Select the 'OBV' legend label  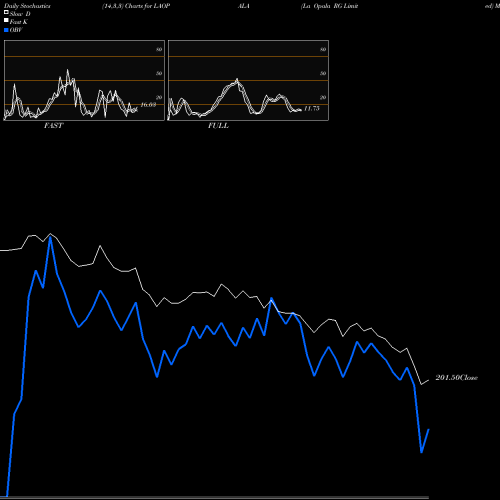(16, 30)
